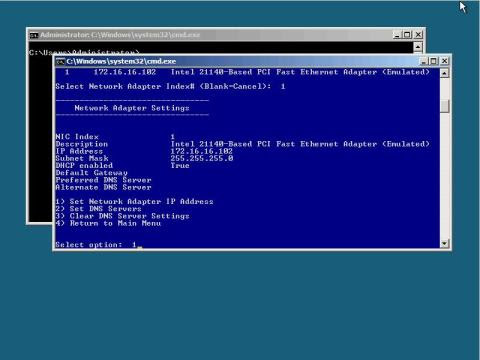Click front window title bar text C:\Windows\system32\cmd.exe
Viewport: 480px width, 360px height.
(x=121, y=61)
